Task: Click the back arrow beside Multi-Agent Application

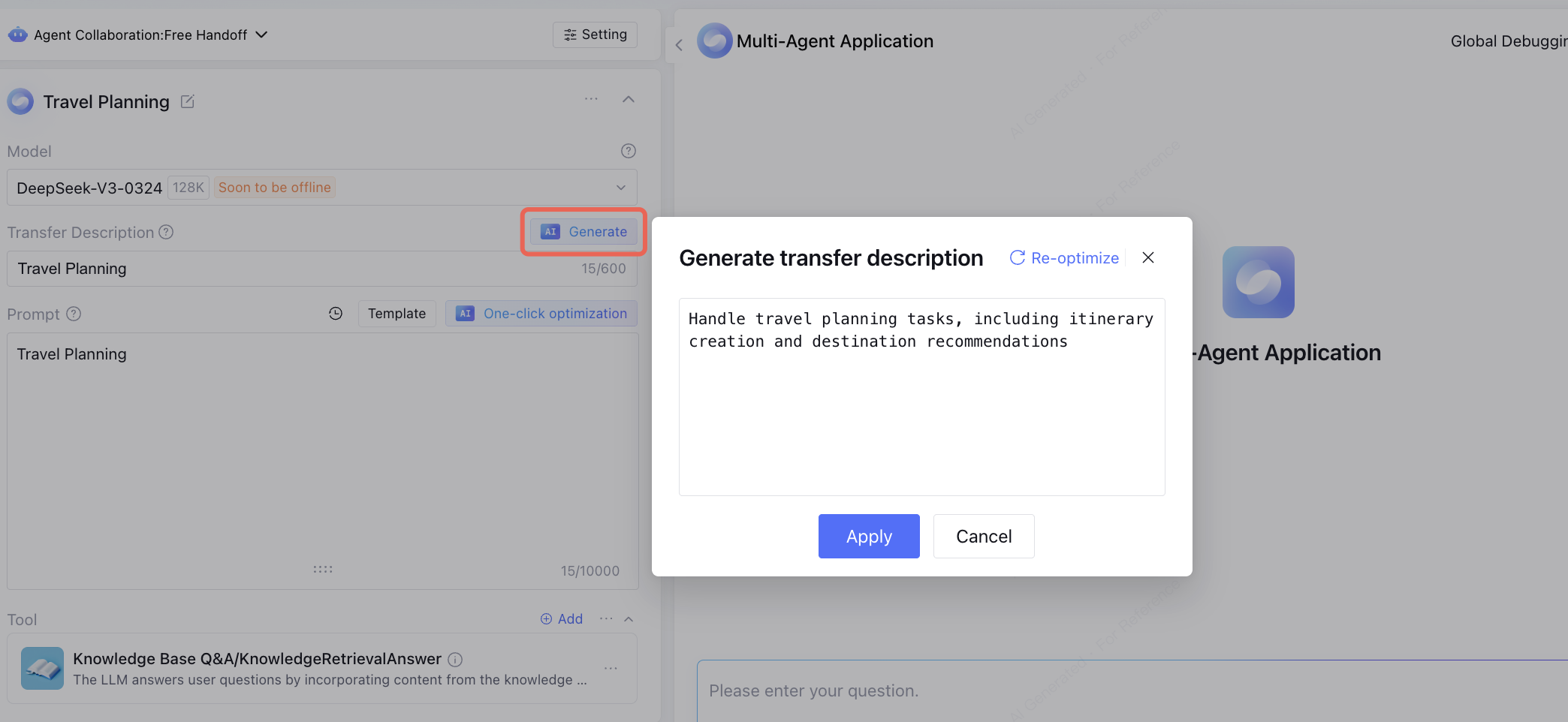Action: (679, 45)
